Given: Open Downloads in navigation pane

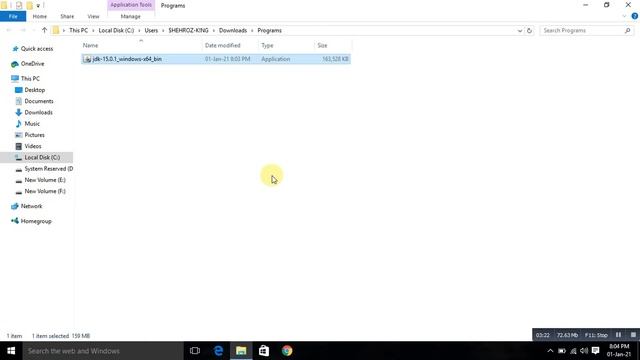Looking at the screenshot, I should (38, 112).
